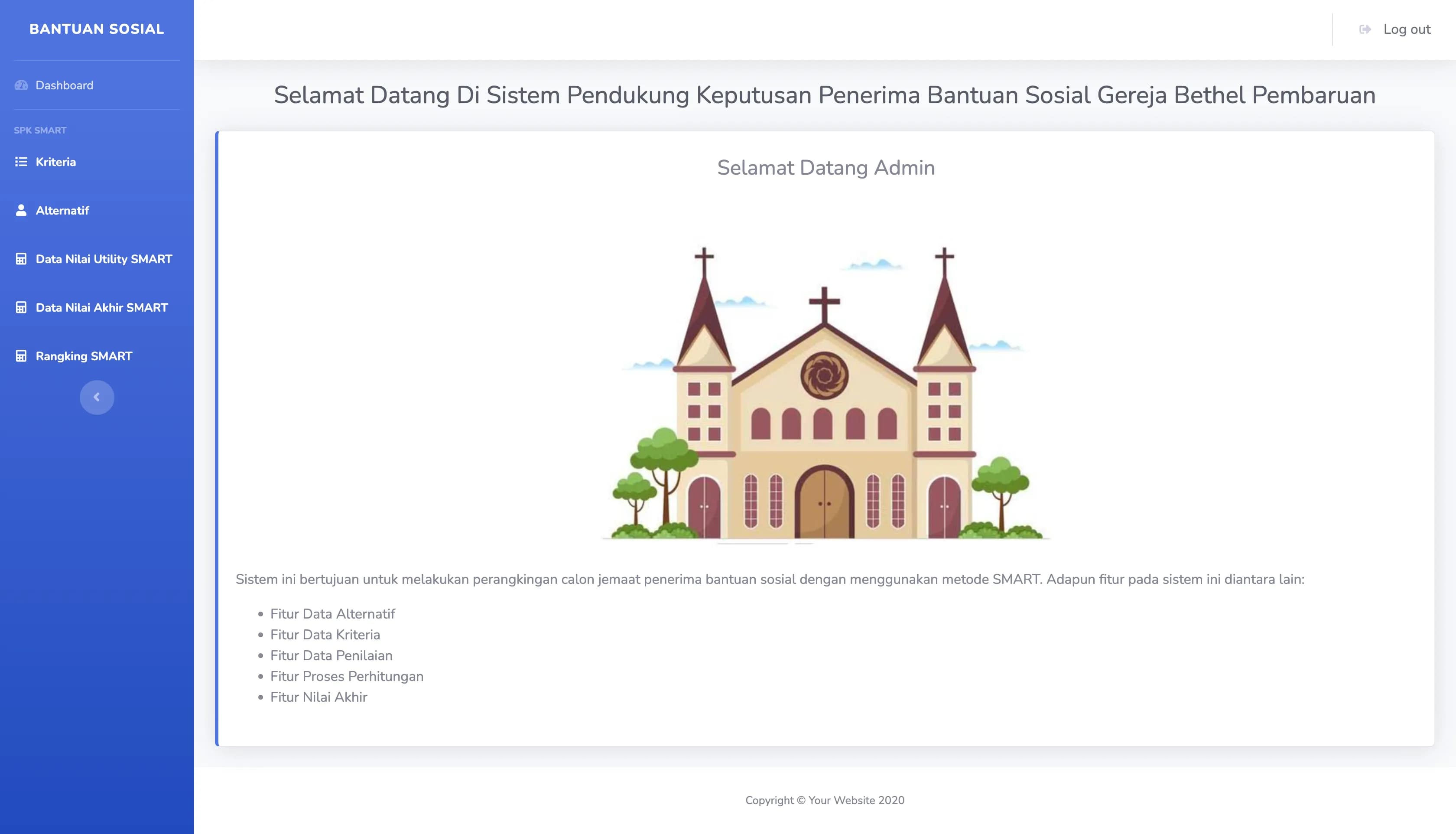Viewport: 1456px width, 834px height.
Task: Collapse the sidebar with chevron button
Action: [97, 397]
